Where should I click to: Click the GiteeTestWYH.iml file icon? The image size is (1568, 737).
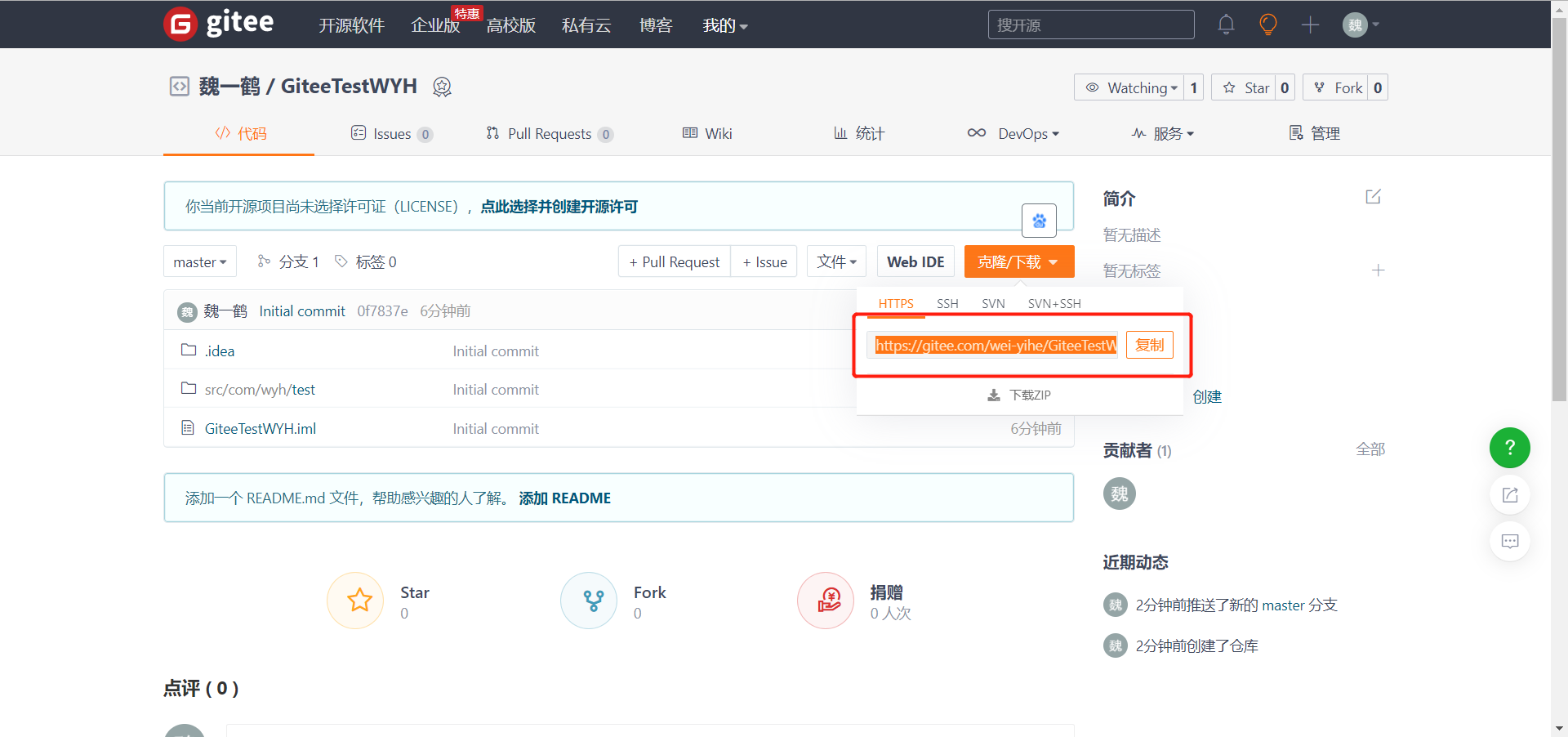click(x=188, y=427)
